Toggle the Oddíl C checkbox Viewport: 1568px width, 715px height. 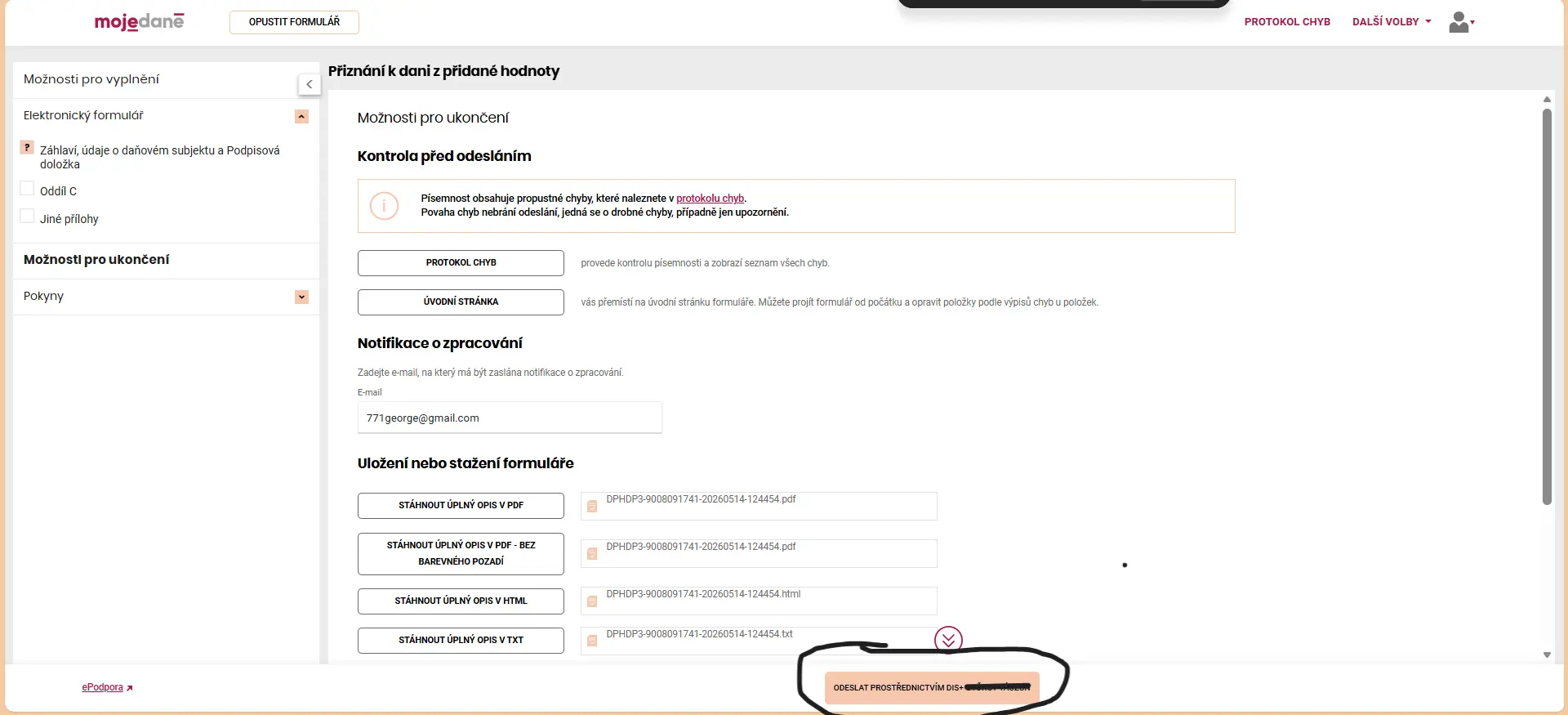[27, 189]
